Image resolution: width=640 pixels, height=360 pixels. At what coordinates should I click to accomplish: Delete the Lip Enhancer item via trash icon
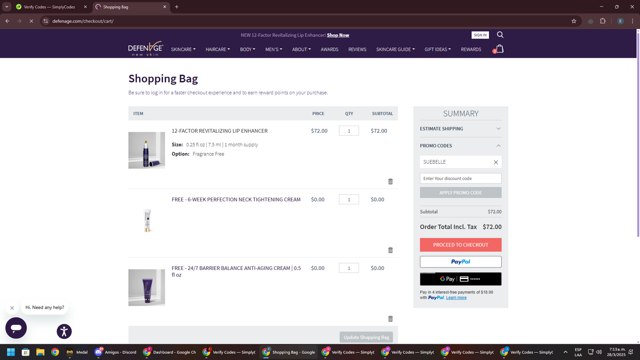point(390,182)
